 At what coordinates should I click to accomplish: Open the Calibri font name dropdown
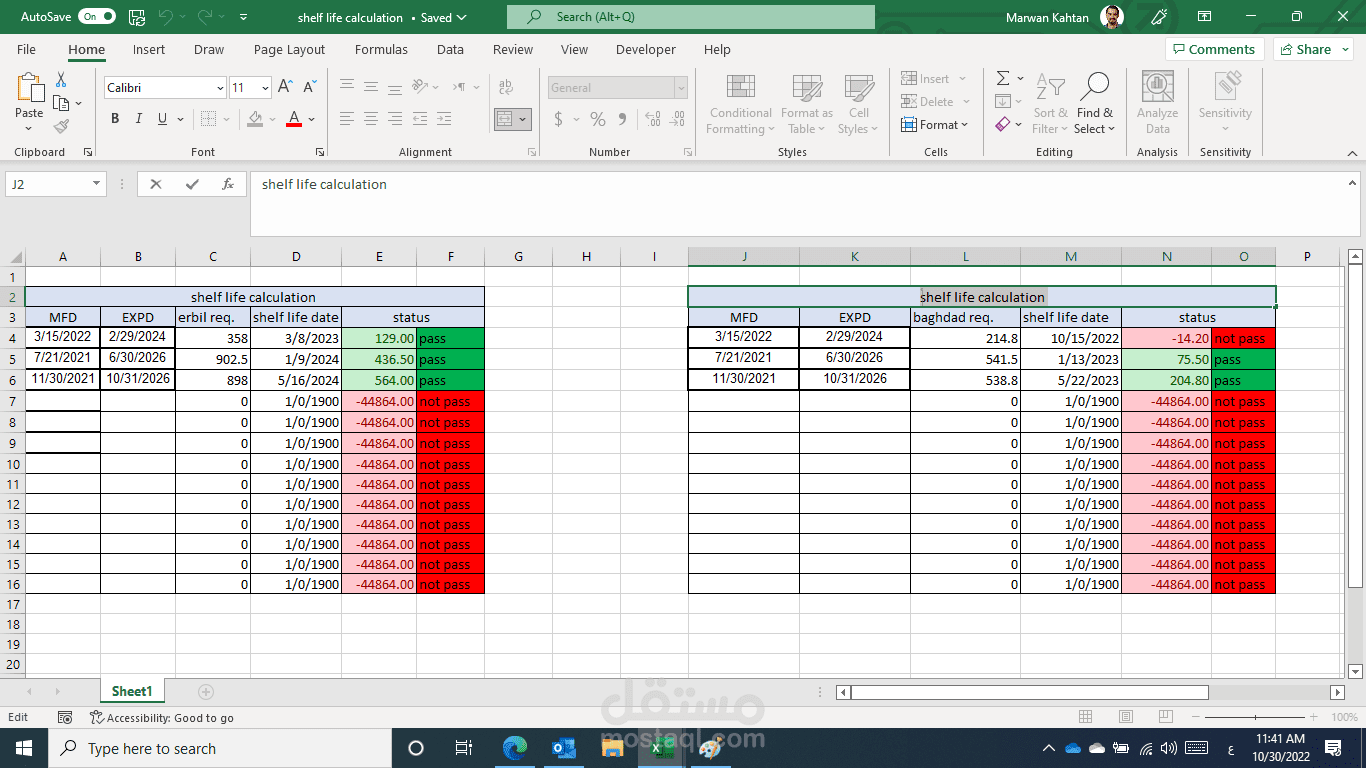click(x=220, y=88)
